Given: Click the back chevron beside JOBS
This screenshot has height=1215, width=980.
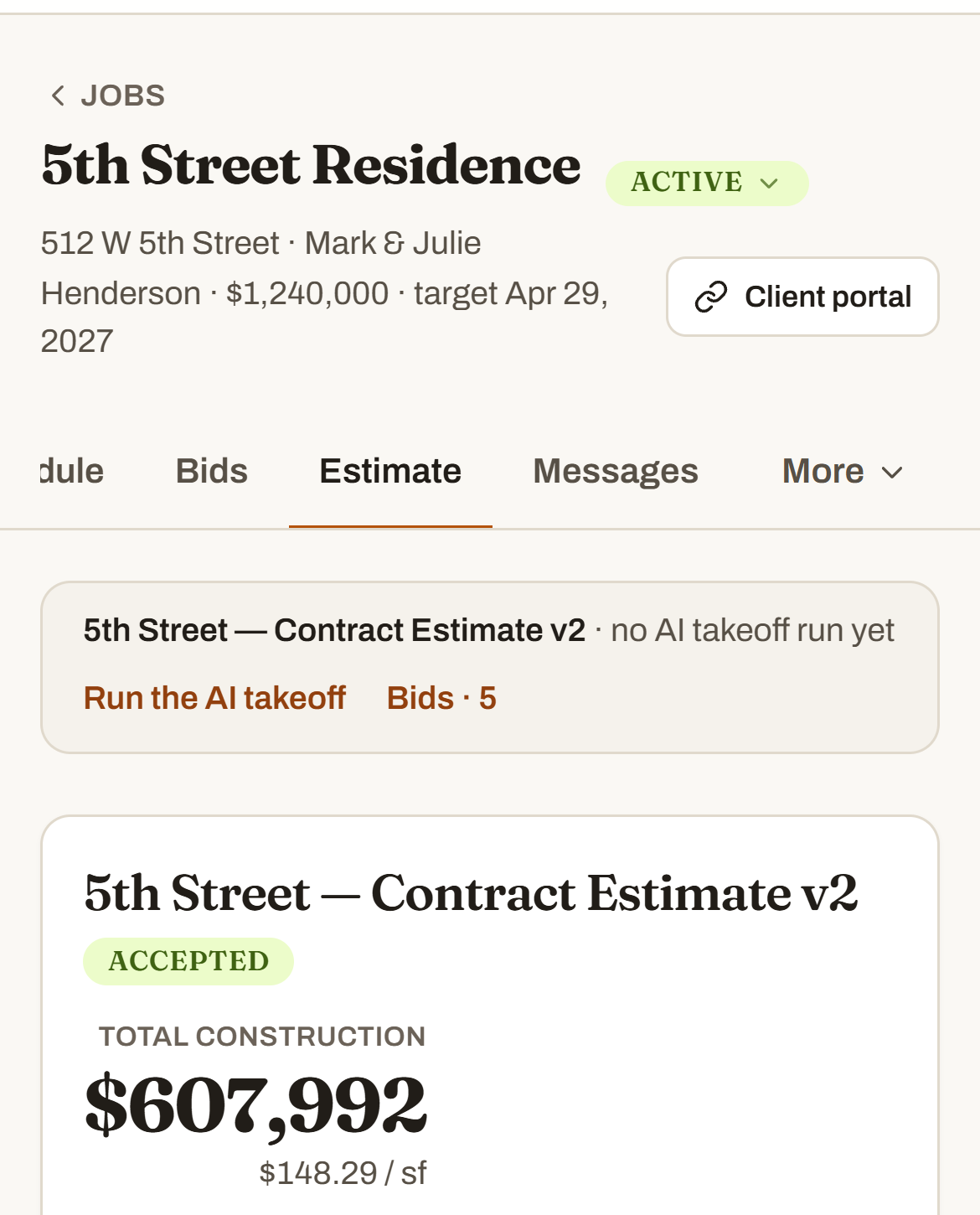Looking at the screenshot, I should point(58,96).
